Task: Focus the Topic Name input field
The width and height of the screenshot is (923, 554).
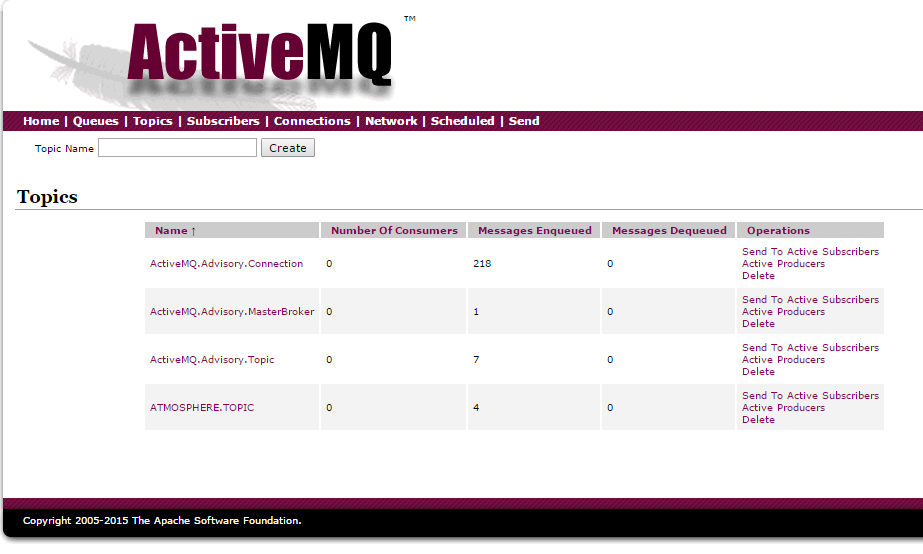Action: pyautogui.click(x=177, y=148)
